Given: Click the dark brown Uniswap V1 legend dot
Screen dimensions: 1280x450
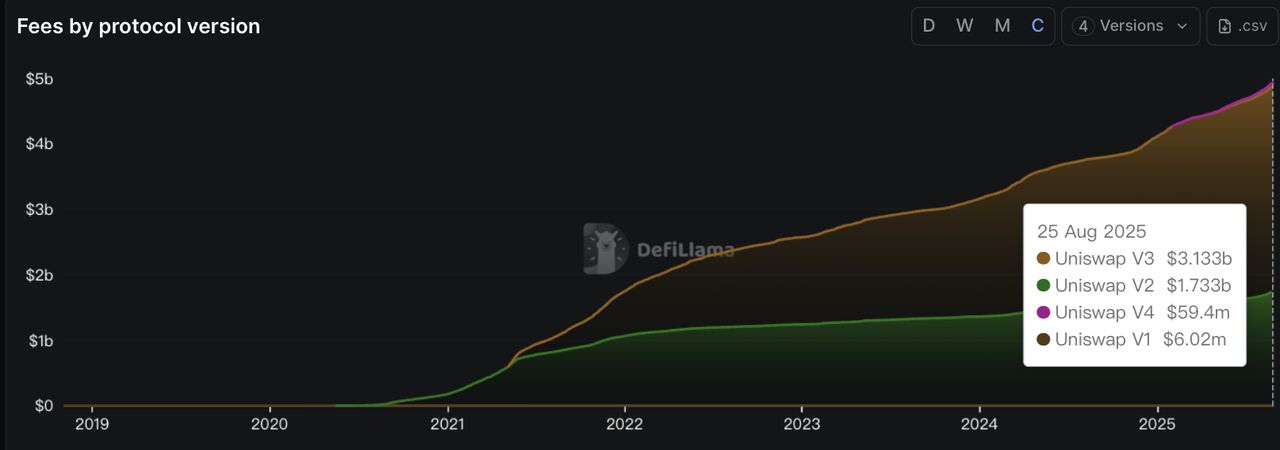Looking at the screenshot, I should 1044,340.
